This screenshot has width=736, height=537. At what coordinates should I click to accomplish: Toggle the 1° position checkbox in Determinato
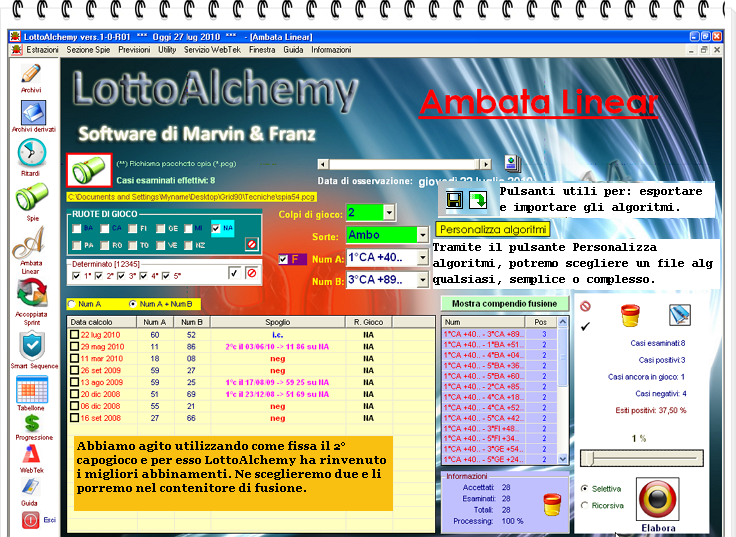[76, 276]
